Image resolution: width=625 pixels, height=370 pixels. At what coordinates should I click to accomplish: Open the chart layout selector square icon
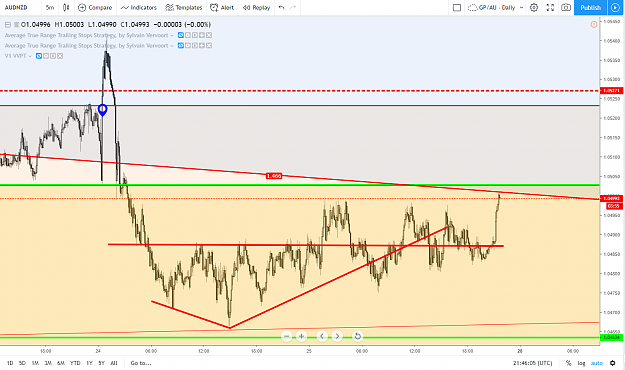(x=457, y=8)
